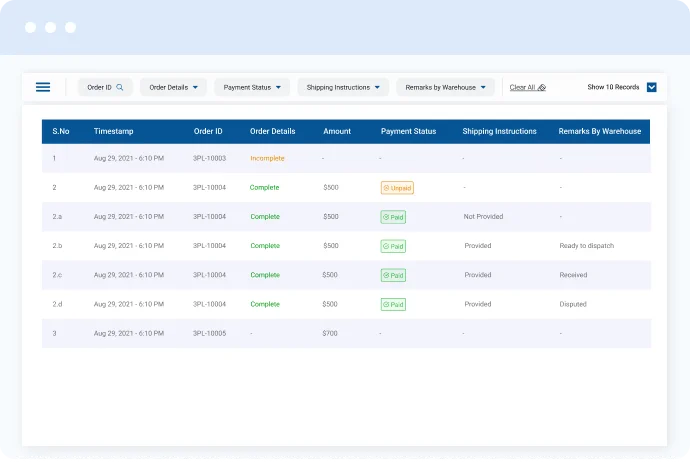Click the Order ID search field
Image resolution: width=690 pixels, height=463 pixels.
point(100,87)
